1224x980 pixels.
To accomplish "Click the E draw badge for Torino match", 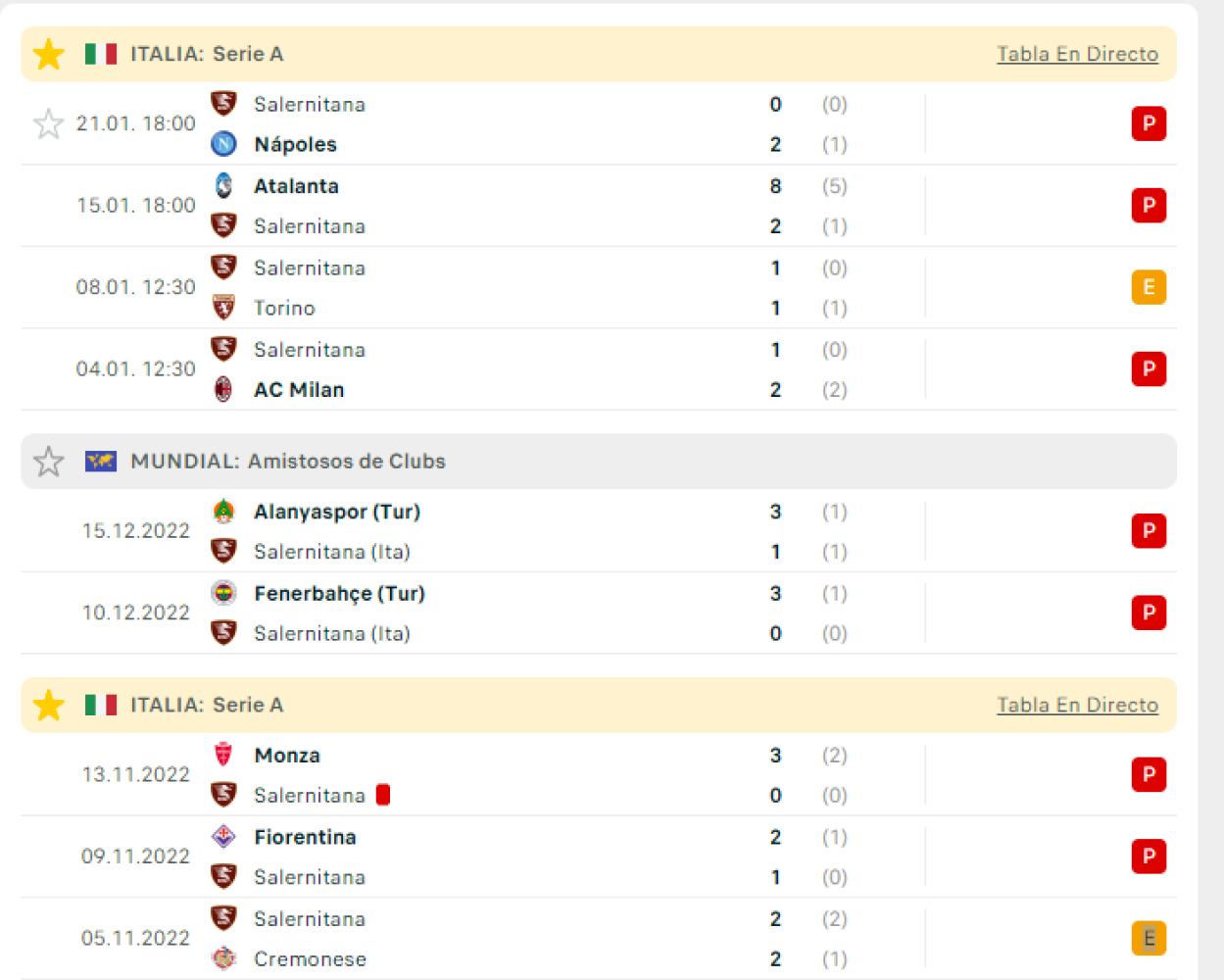I will pos(1149,287).
